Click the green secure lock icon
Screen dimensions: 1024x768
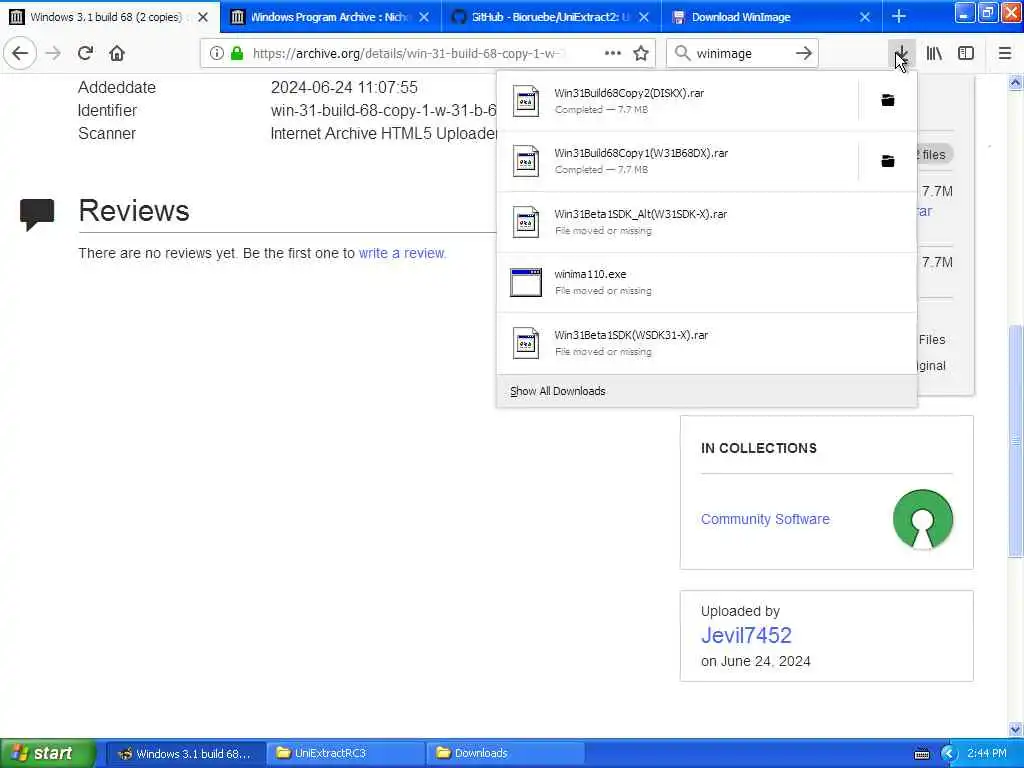(237, 53)
